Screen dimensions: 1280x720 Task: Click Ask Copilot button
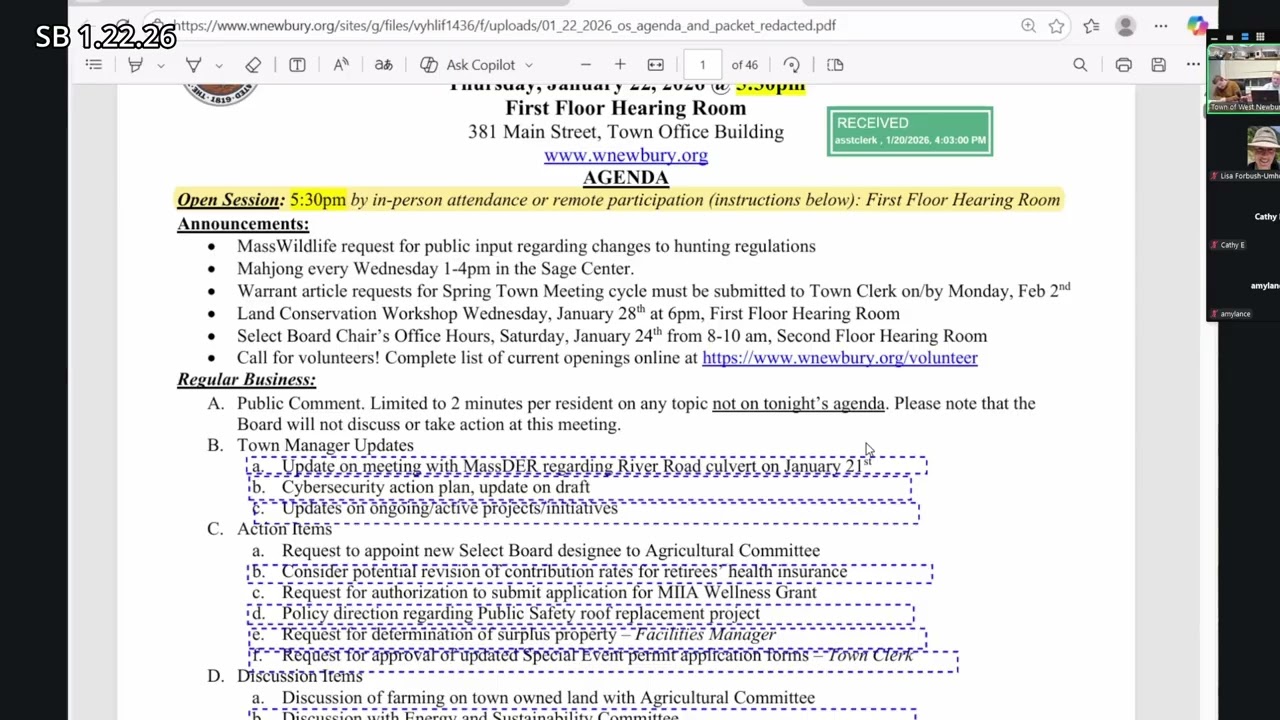[x=467, y=65]
